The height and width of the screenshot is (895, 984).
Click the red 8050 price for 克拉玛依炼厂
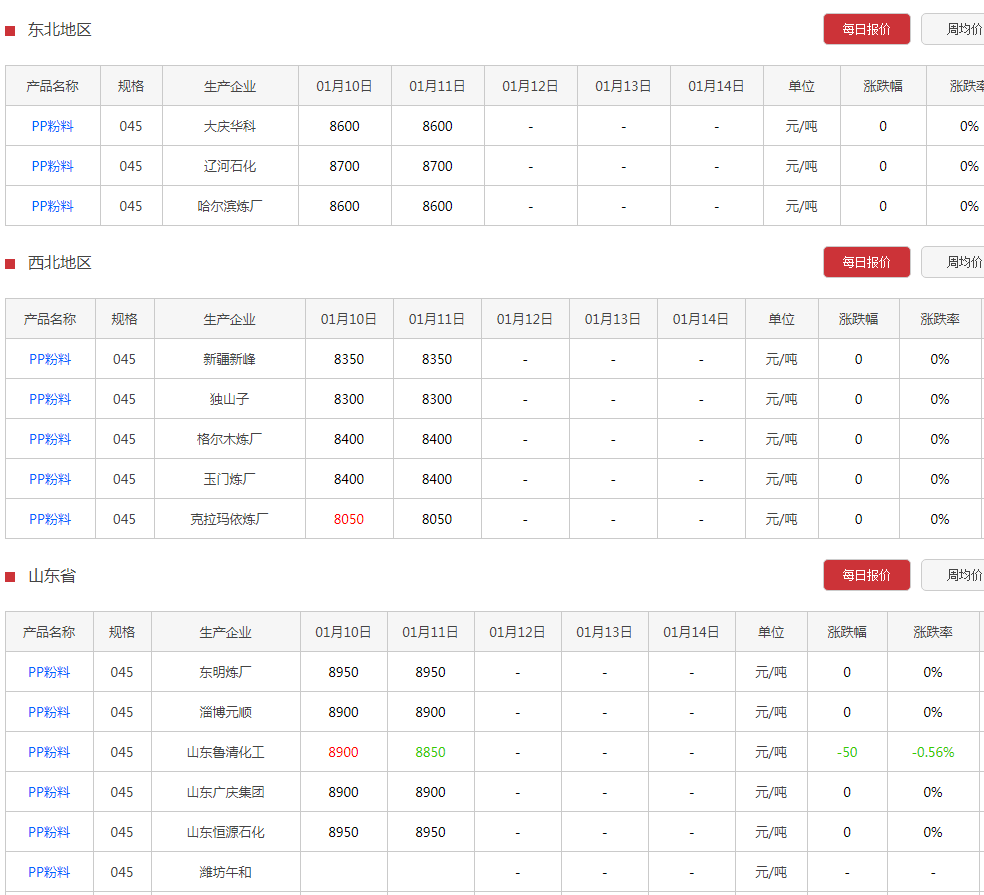349,519
